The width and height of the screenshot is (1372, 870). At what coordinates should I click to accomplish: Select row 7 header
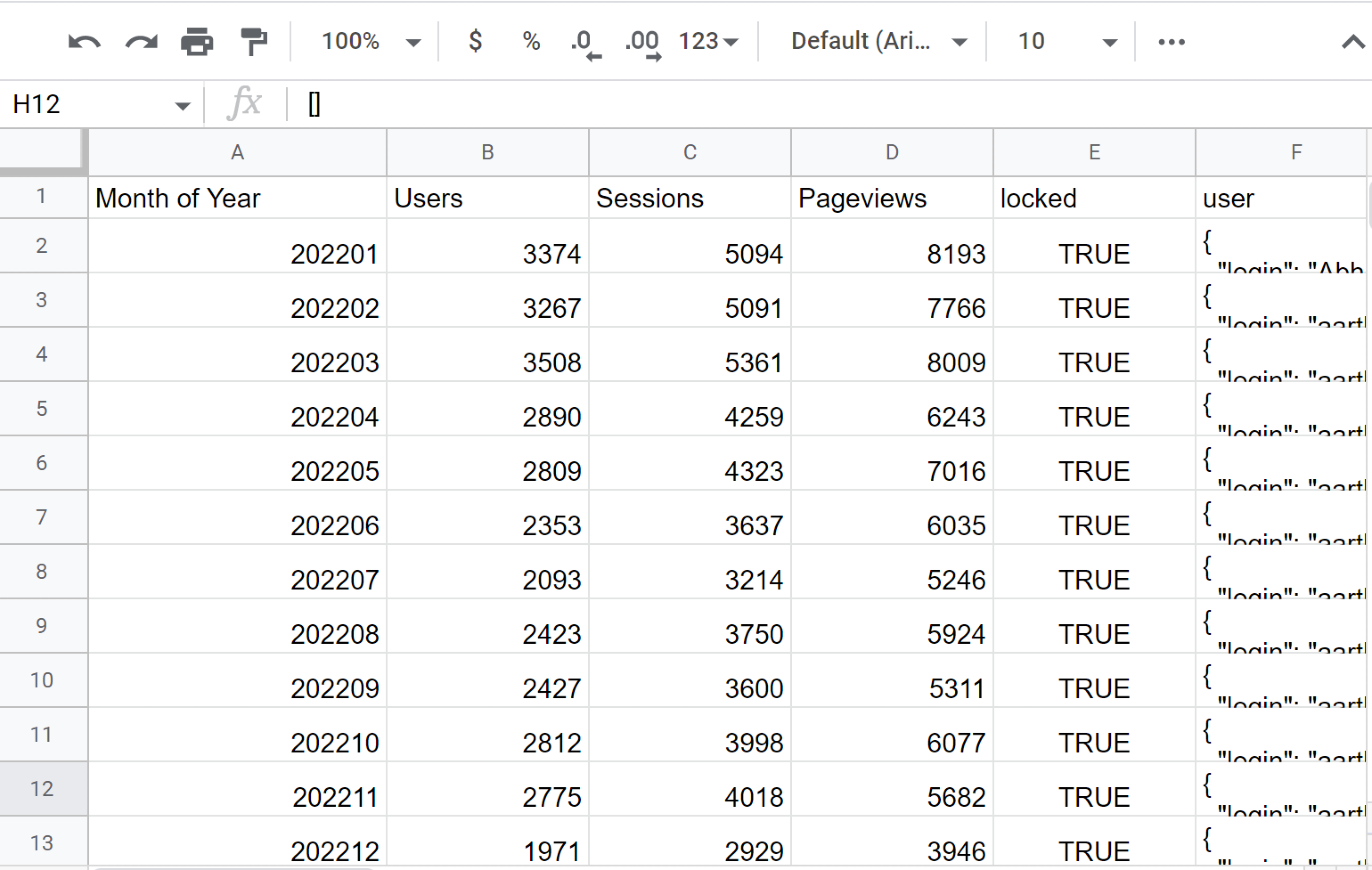click(42, 517)
